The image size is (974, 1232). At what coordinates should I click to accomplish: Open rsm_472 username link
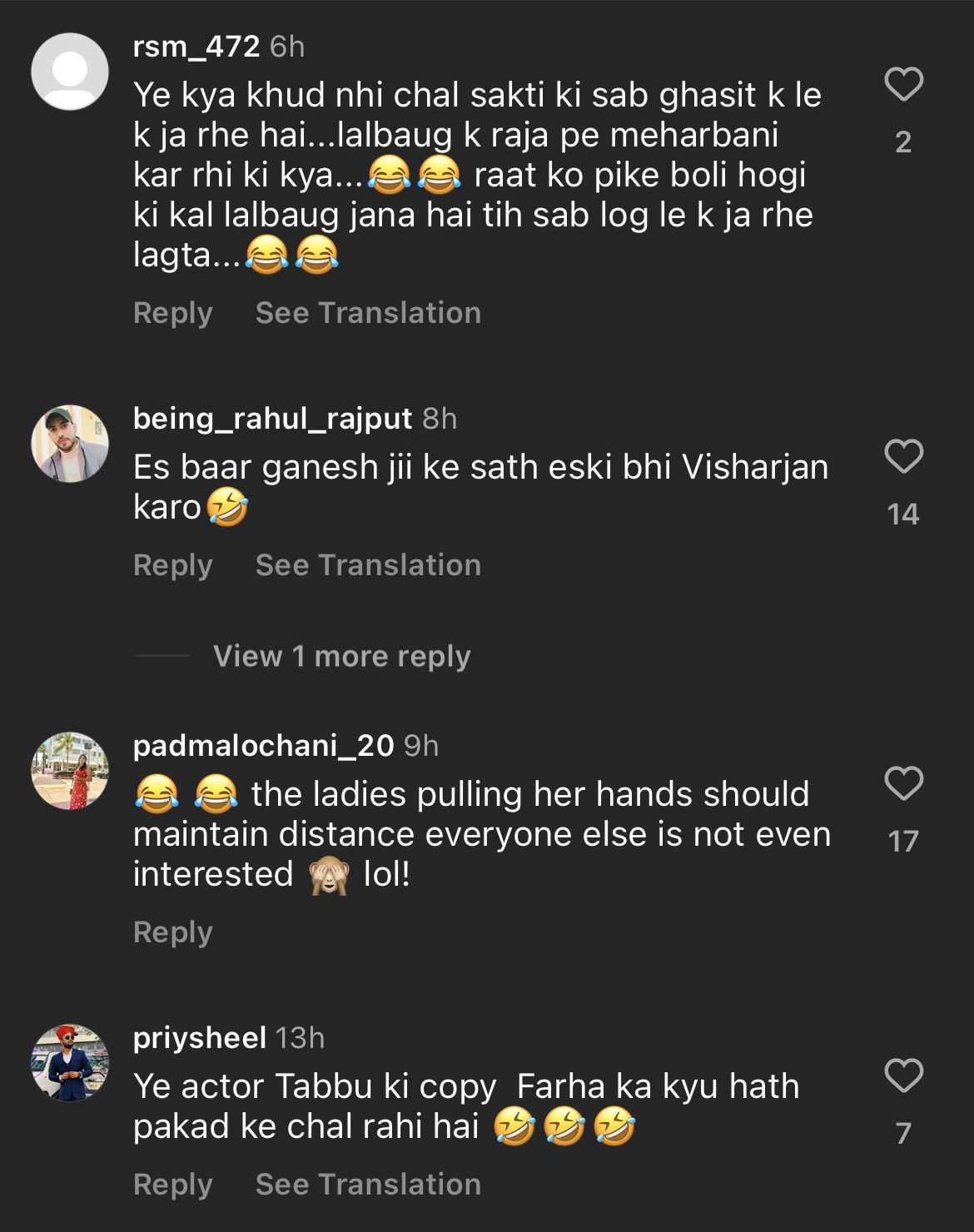196,47
